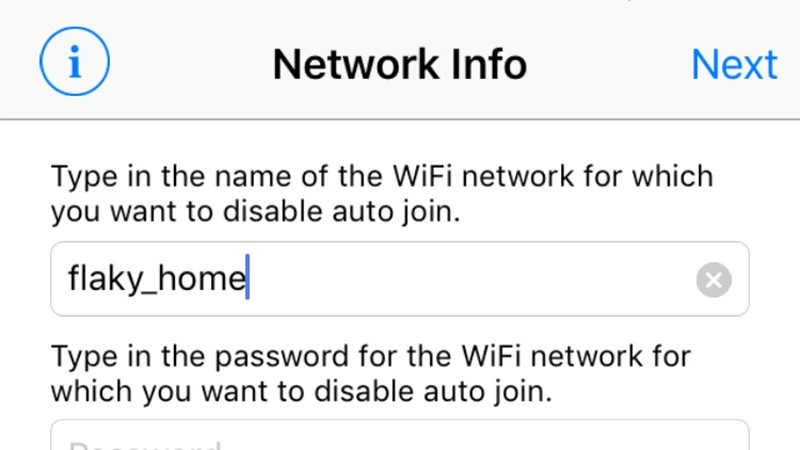Click the password instruction text
Viewport: 800px width, 450px height.
pyautogui.click(x=370, y=372)
